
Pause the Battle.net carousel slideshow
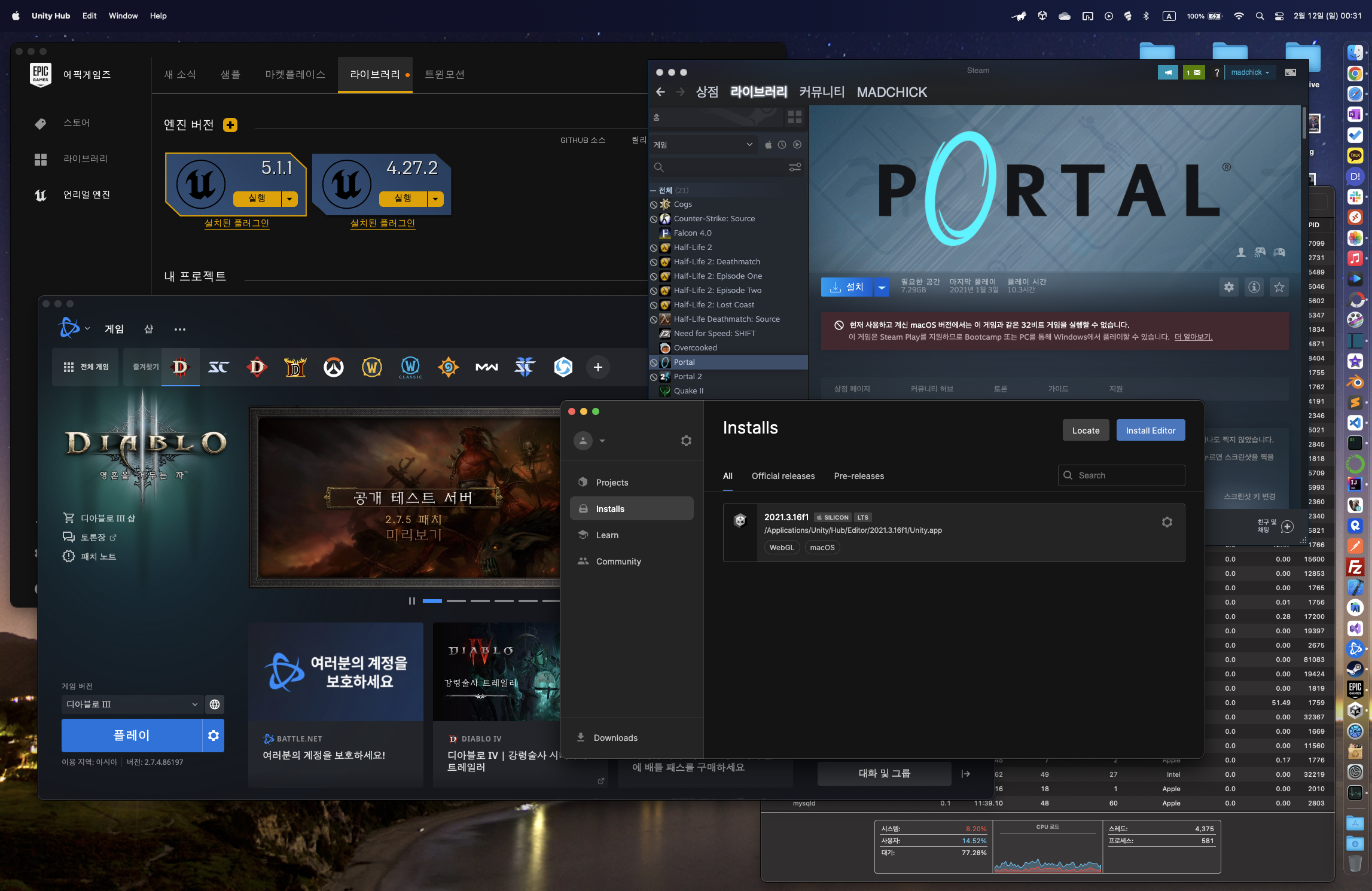[x=411, y=601]
